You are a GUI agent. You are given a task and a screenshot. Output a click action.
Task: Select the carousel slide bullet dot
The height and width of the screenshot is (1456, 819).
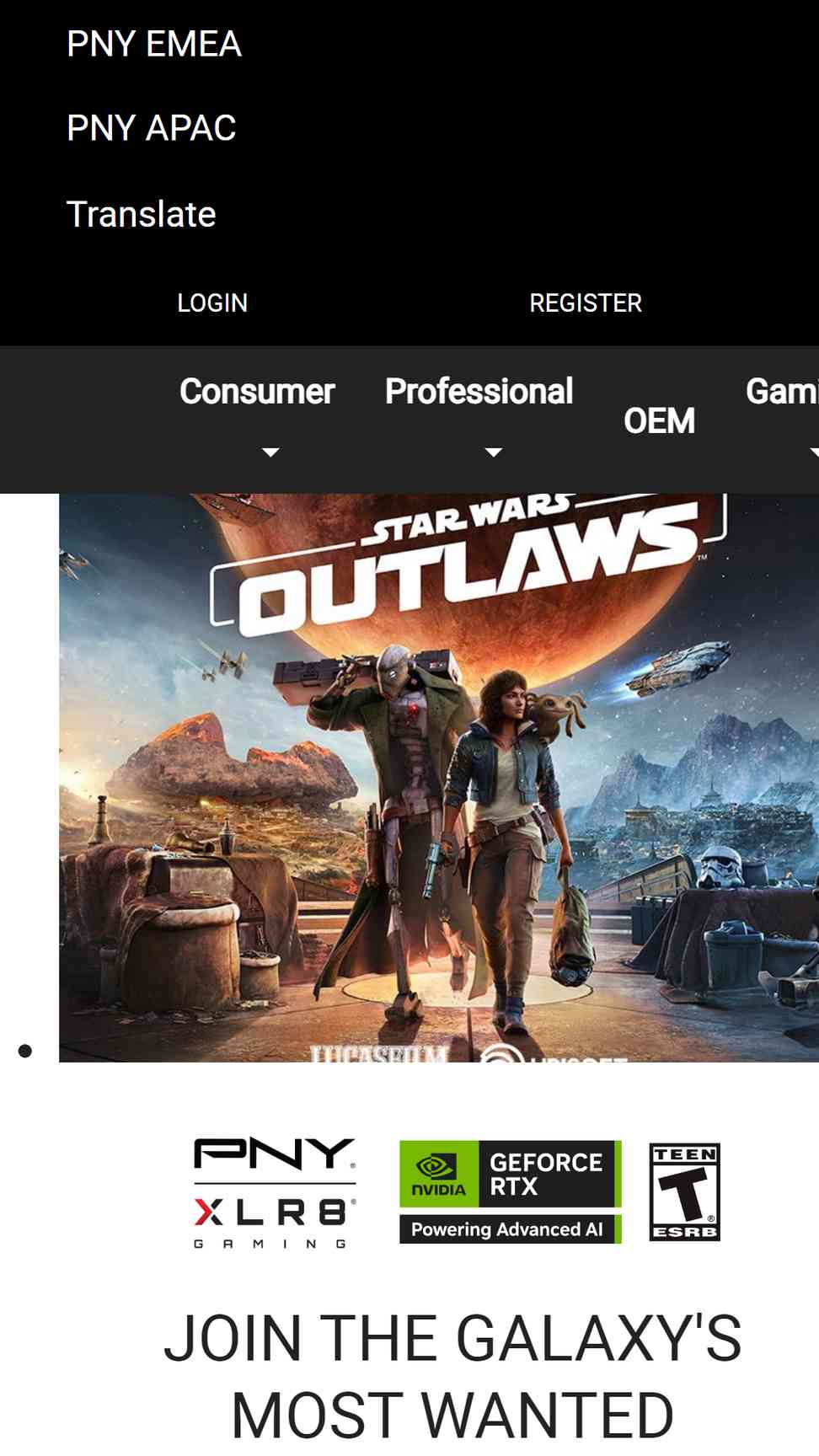25,1051
